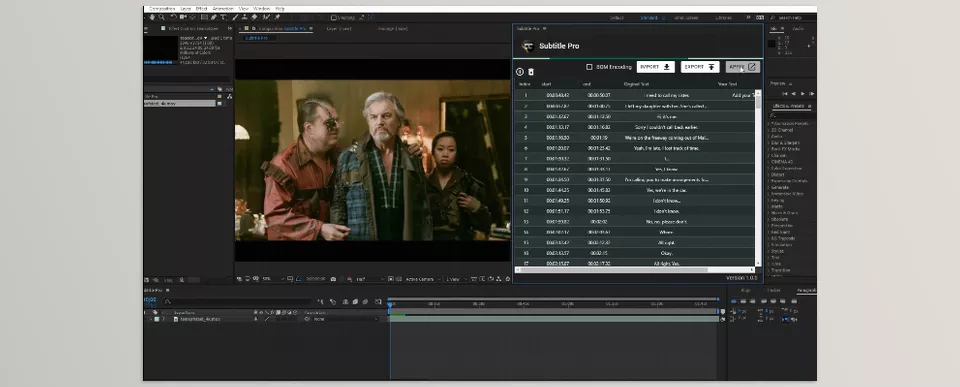Expand the 3D Channel effects category

coord(768,130)
